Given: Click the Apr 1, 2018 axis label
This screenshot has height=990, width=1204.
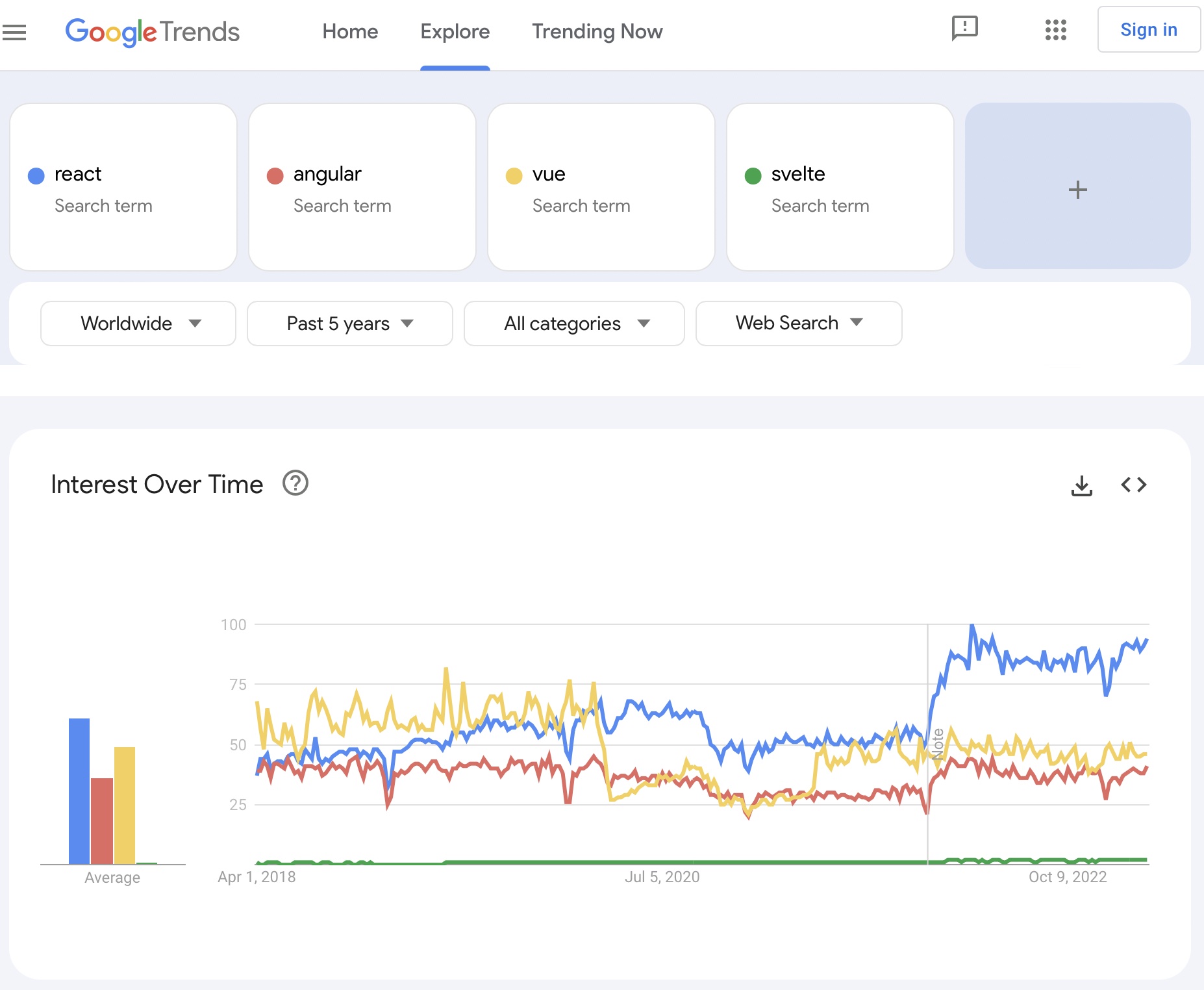Looking at the screenshot, I should (x=257, y=877).
